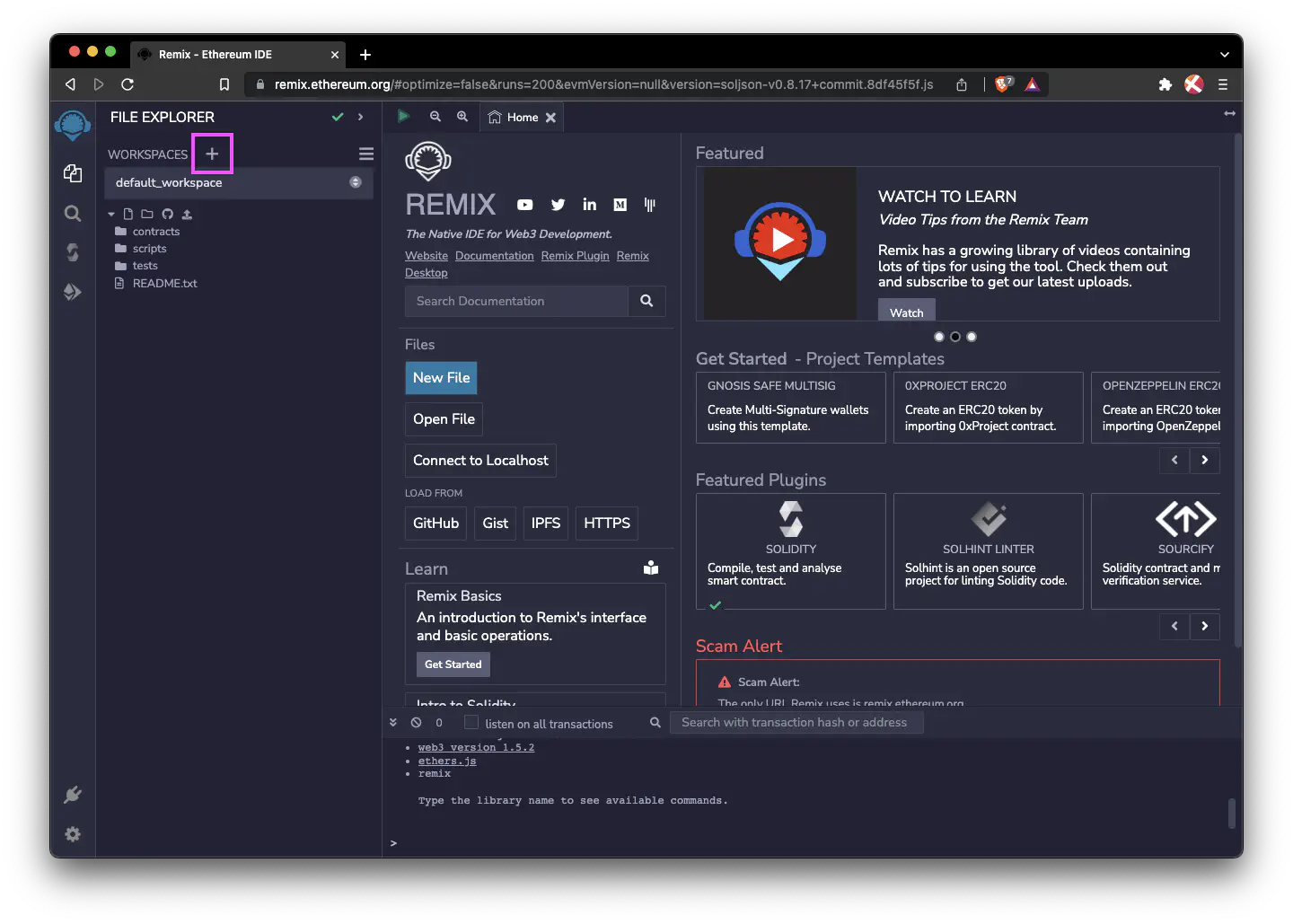The height and width of the screenshot is (924, 1293).
Task: Open the Settings gear in the sidebar
Action: point(73,834)
